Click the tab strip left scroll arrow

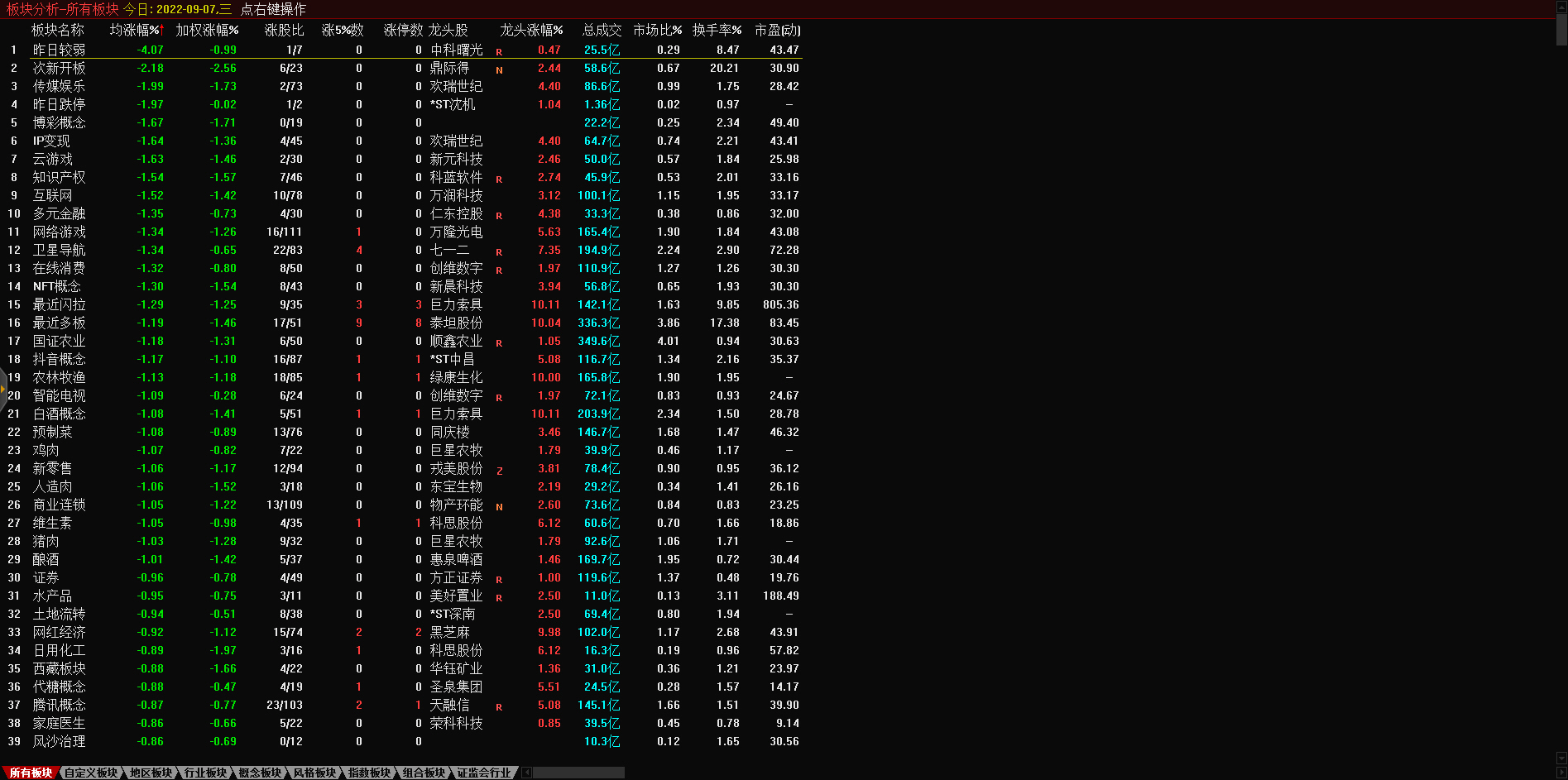(526, 773)
